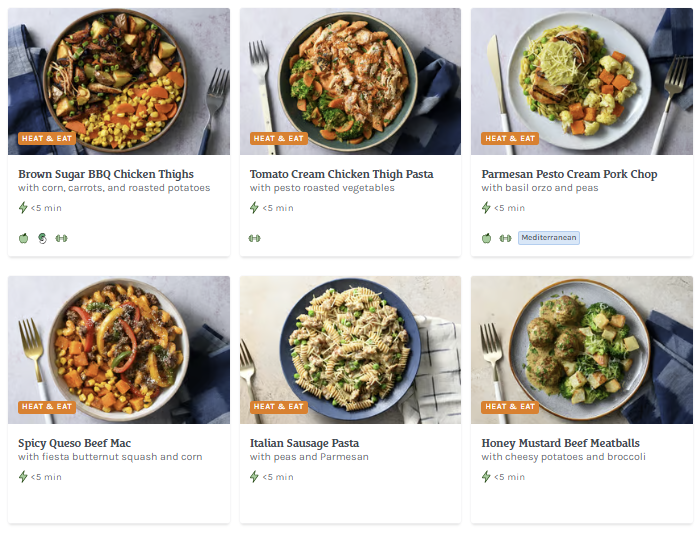Click Heat & Eat badge on Spicy Queso photo
This screenshot has height=533, width=700.
coord(47,407)
